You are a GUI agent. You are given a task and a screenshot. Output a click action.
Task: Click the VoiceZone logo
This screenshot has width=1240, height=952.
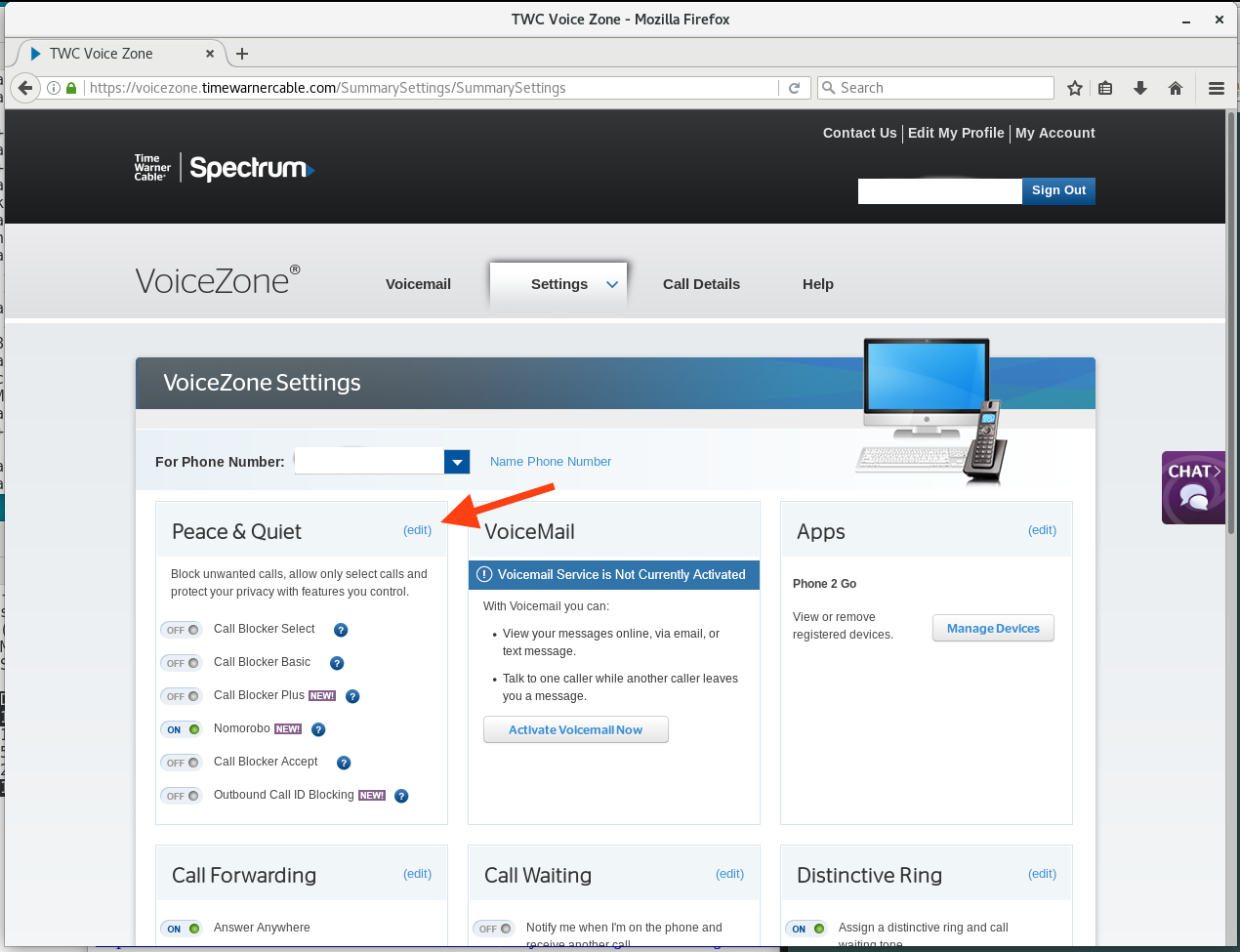[x=218, y=281]
